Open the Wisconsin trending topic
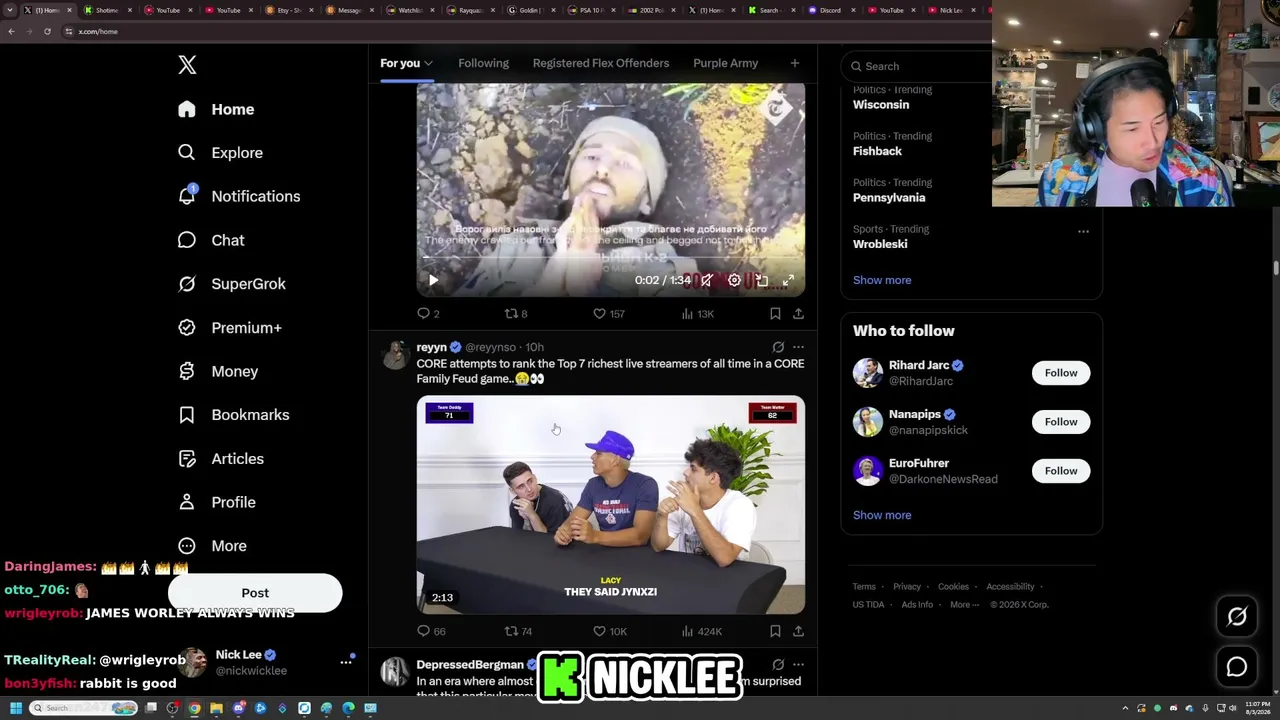Image resolution: width=1280 pixels, height=720 pixels. (881, 105)
